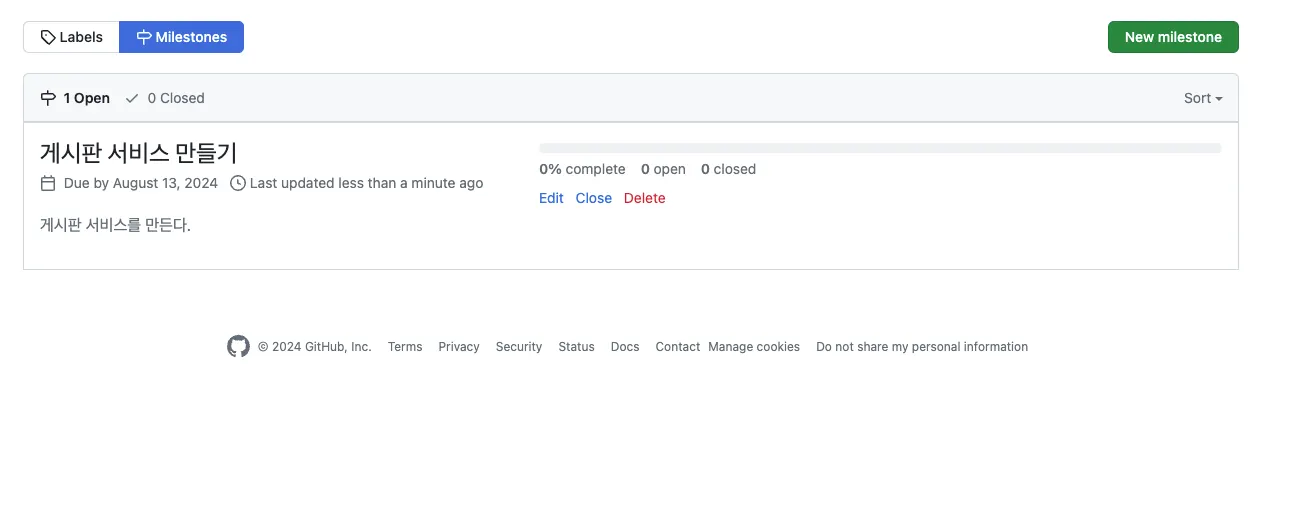Screen dimensions: 1308x531
Task: Select the Milestones tab
Action: (x=181, y=37)
